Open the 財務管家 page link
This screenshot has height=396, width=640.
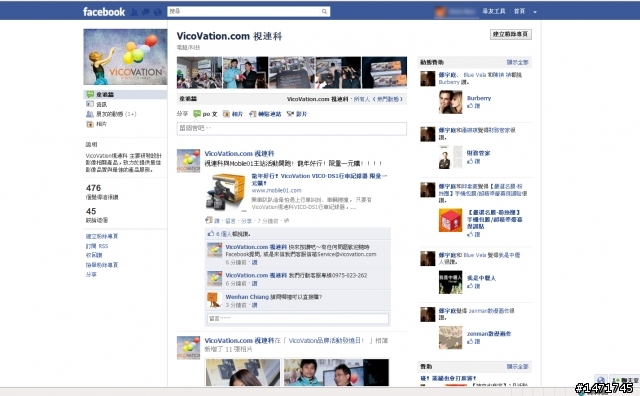[x=478, y=153]
